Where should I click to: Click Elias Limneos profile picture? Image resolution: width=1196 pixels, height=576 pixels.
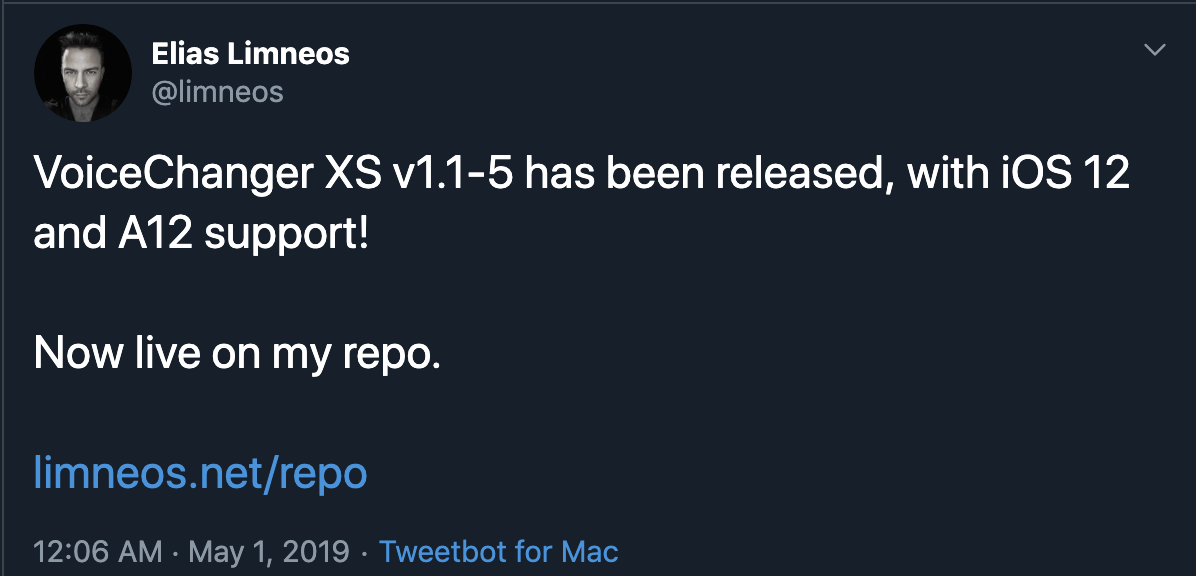pos(84,72)
